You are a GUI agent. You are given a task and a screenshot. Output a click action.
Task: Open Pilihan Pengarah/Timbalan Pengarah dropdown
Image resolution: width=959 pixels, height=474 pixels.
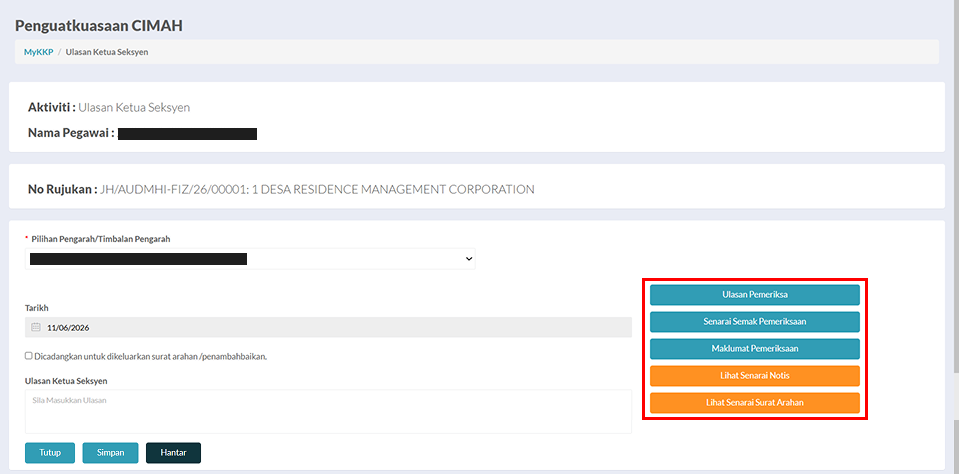click(x=250, y=259)
